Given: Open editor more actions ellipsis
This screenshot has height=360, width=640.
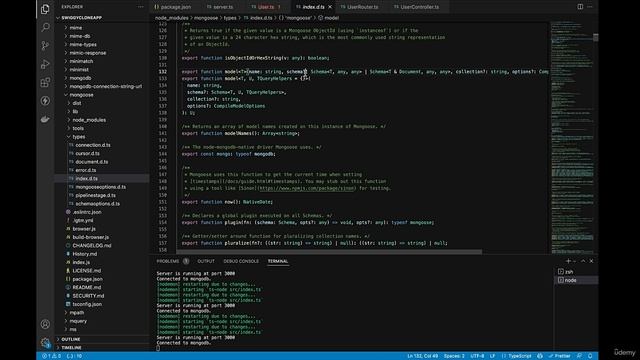Looking at the screenshot, I should (x=590, y=7).
